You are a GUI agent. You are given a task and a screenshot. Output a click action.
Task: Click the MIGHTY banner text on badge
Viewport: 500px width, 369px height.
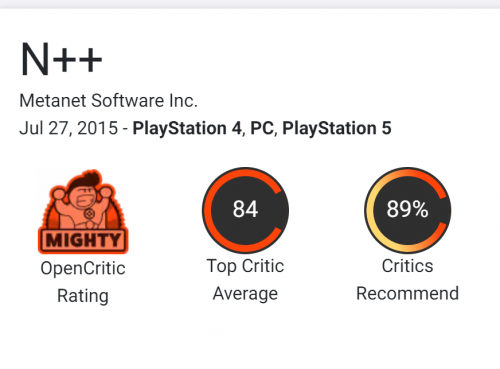(83, 240)
